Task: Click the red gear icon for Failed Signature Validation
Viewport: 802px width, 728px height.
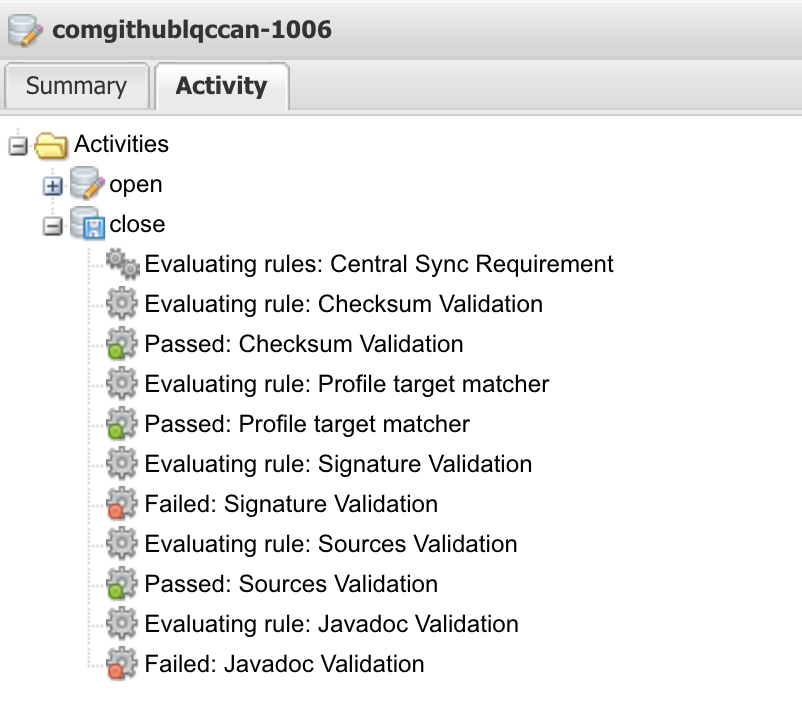Action: click(x=121, y=504)
